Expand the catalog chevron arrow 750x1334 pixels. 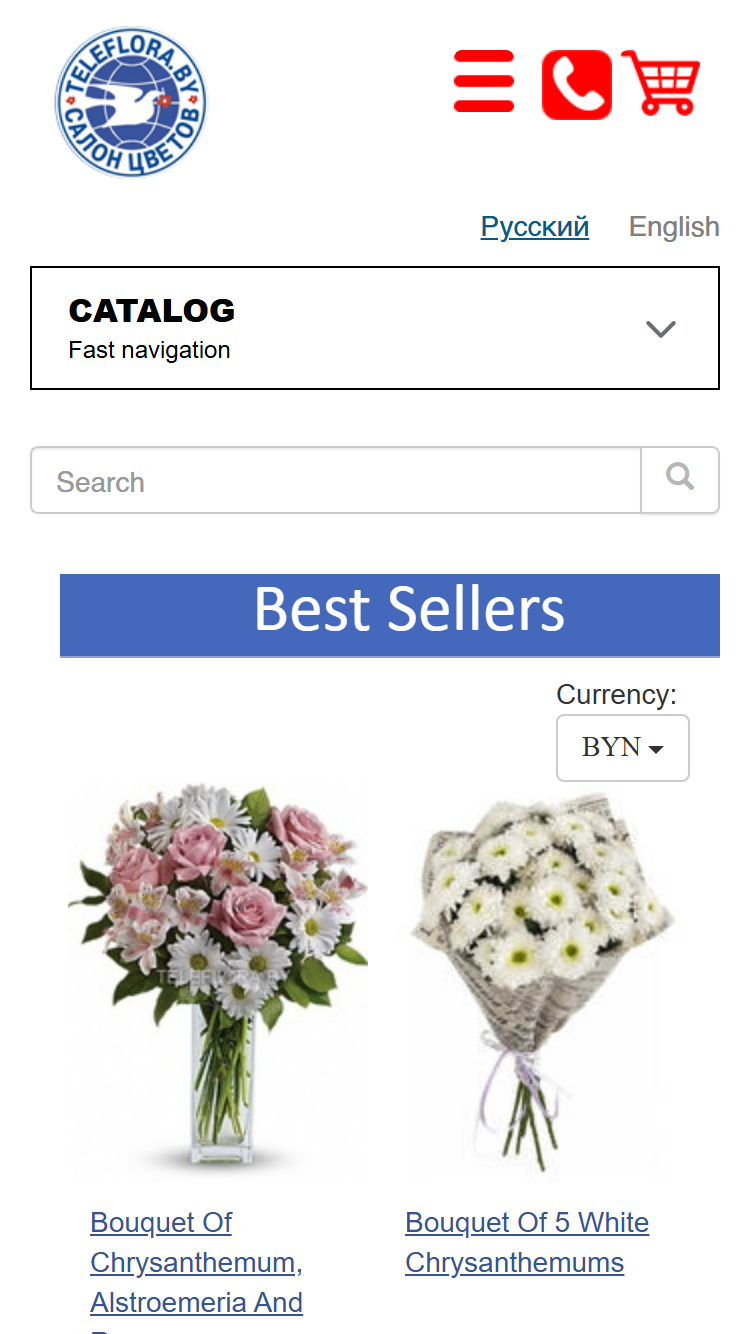pos(661,328)
